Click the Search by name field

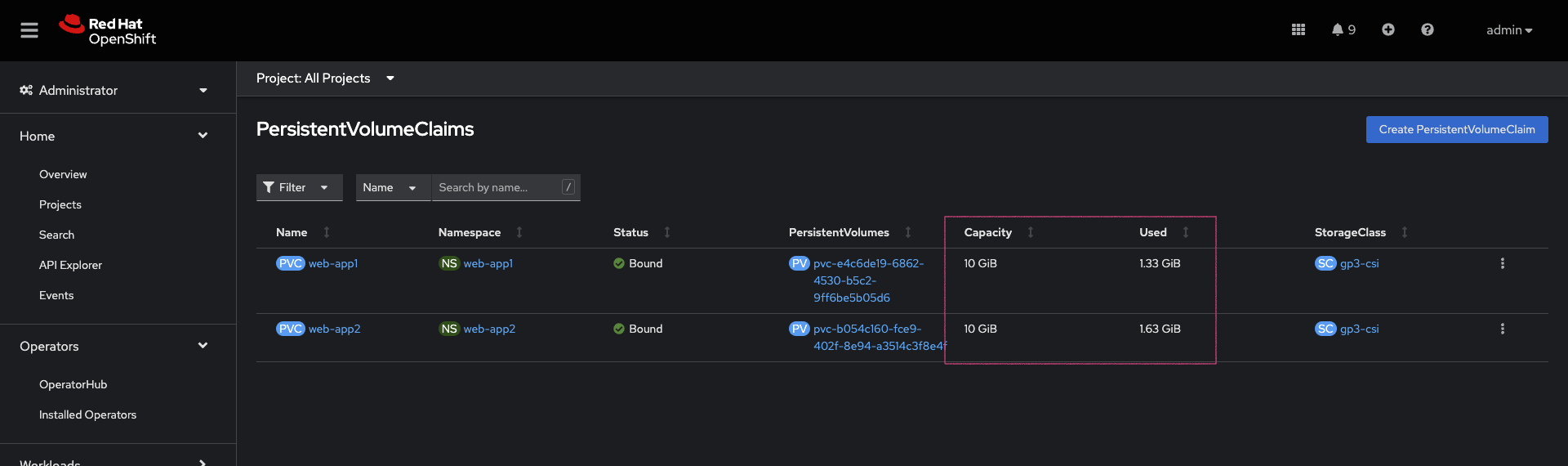point(498,187)
